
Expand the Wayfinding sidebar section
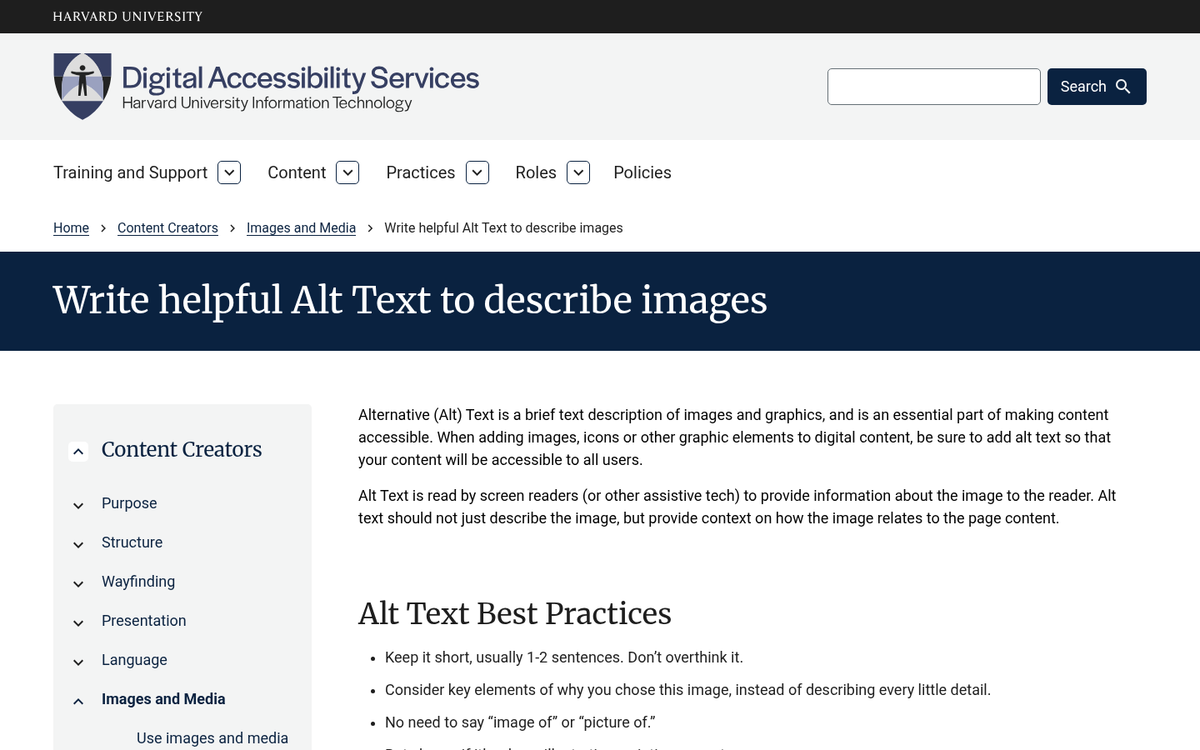[x=78, y=583]
